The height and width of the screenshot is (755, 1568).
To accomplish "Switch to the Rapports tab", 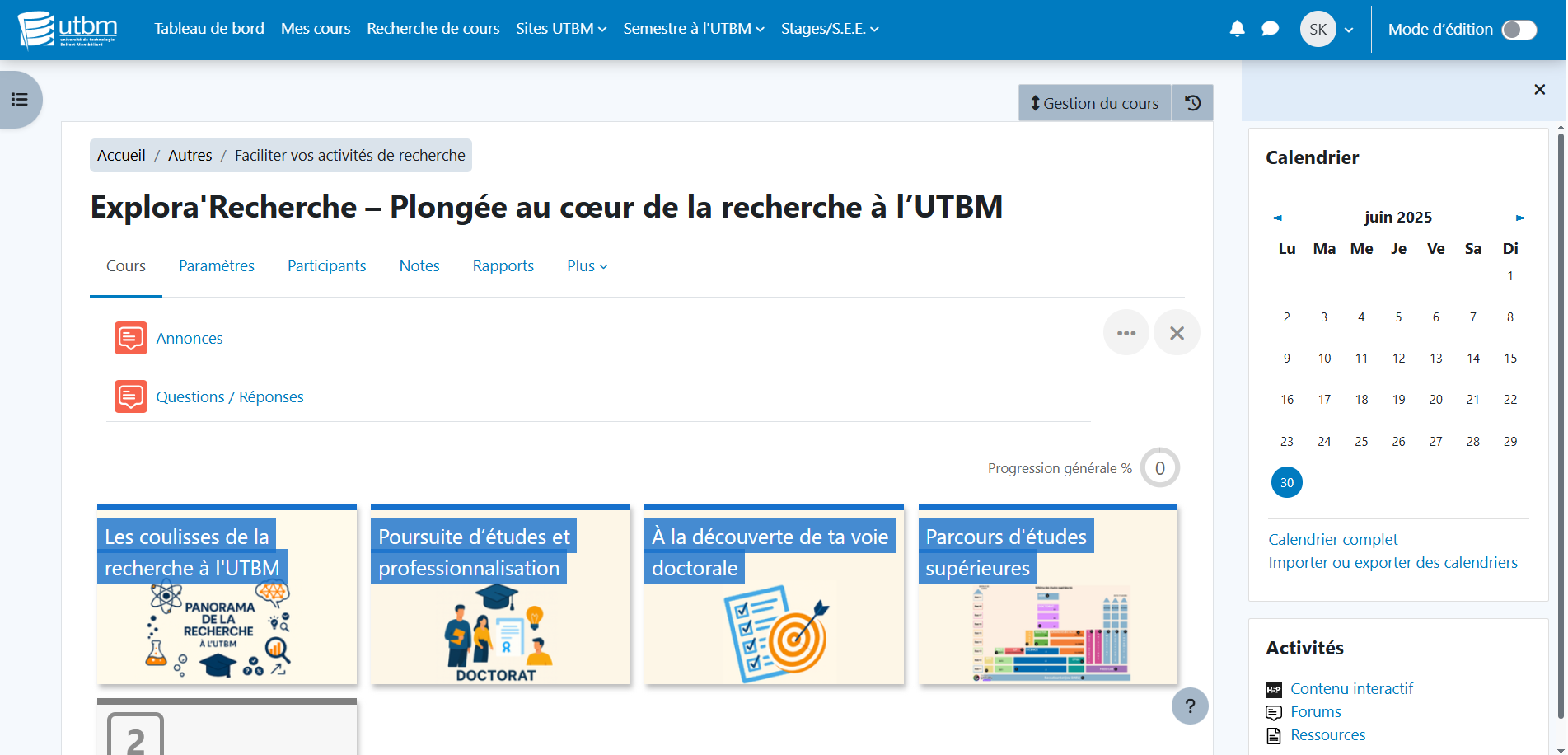I will pyautogui.click(x=503, y=266).
